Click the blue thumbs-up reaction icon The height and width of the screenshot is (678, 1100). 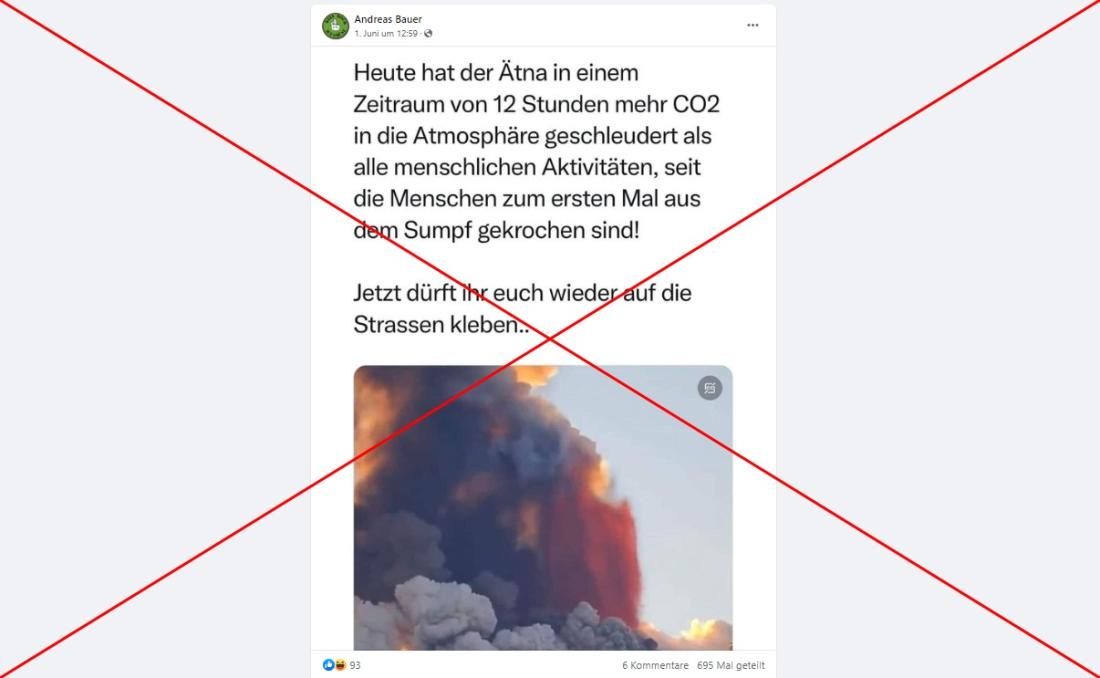coord(328,665)
